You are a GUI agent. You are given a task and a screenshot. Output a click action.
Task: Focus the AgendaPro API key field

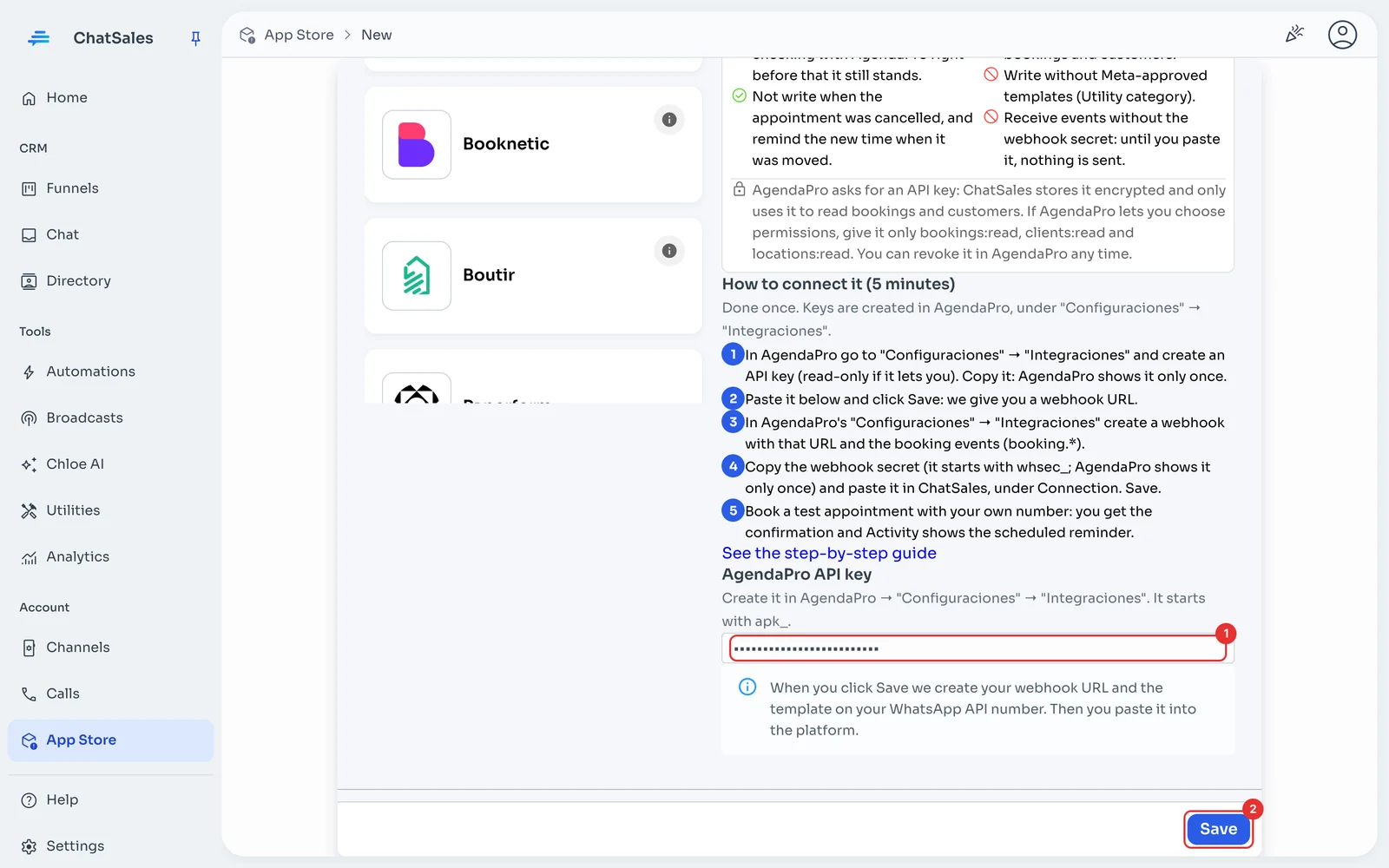[x=978, y=648]
